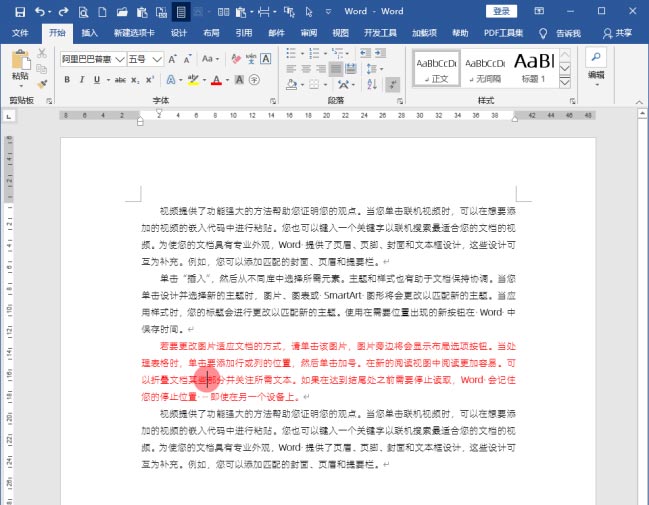Expand the styles gallery more arrow

pos(563,83)
